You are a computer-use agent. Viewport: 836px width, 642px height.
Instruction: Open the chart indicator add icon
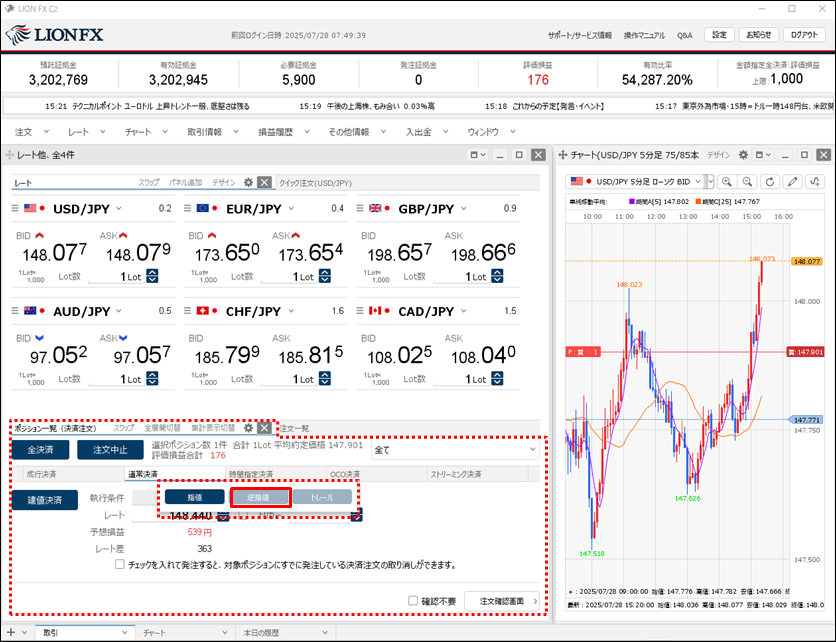816,181
